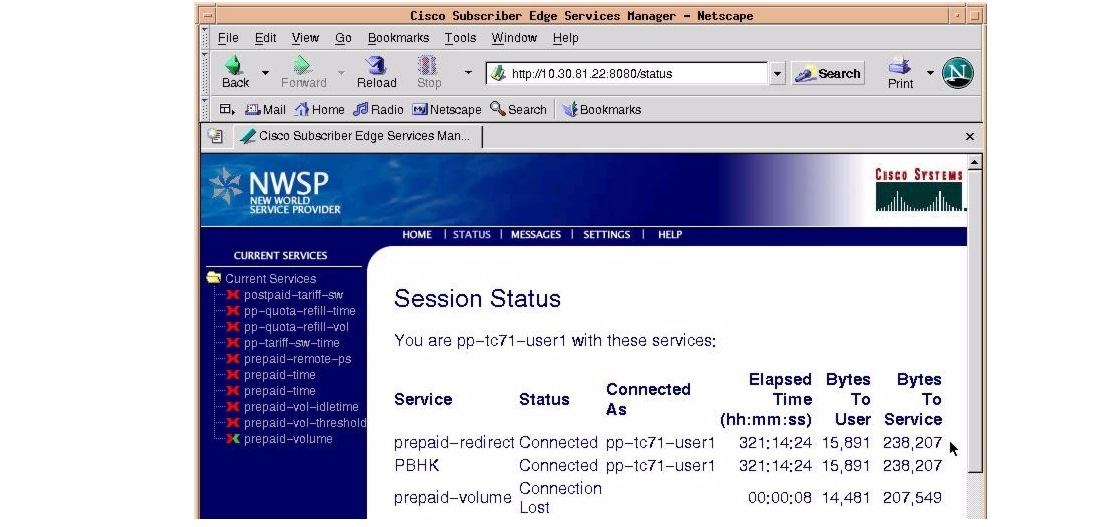Click the Netscape bookmark toolbar item
This screenshot has width=1097, height=527.
pyautogui.click(x=446, y=109)
